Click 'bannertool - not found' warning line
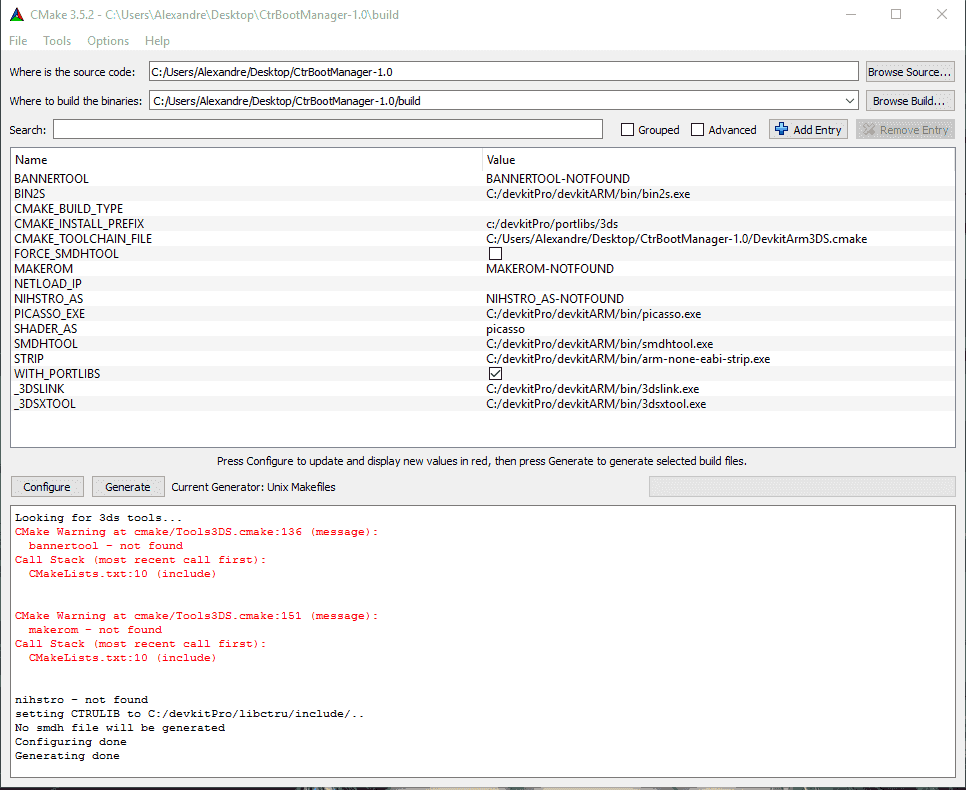Screen dimensions: 966x790 click(106, 546)
